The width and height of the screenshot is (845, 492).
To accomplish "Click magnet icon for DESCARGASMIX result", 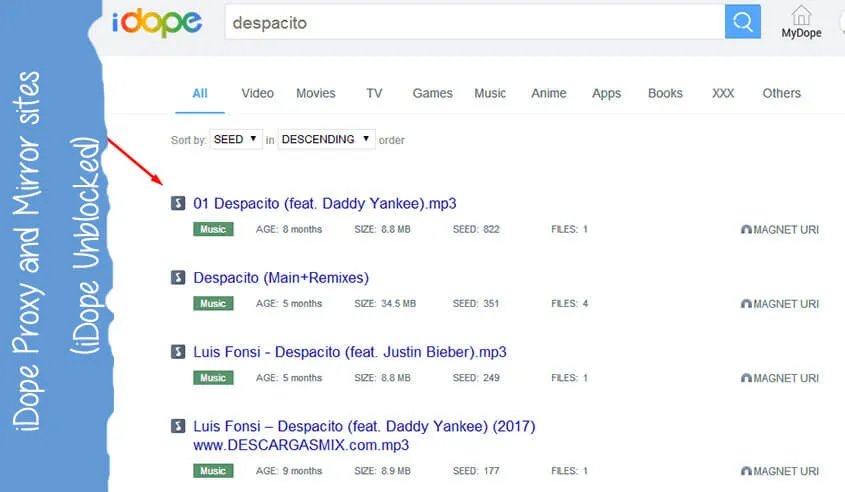I will tap(746, 471).
